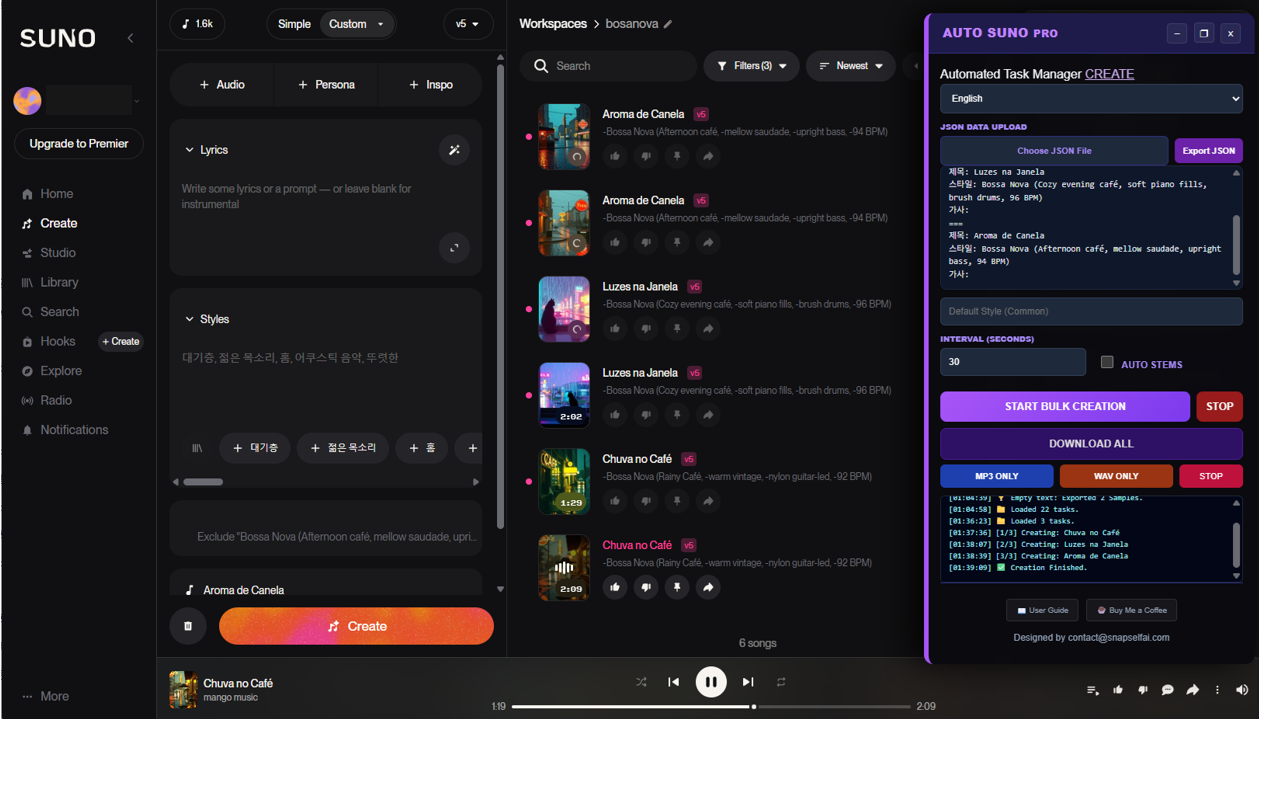Click the magic wand lyrics generator icon
The width and height of the screenshot is (1280, 800).
coord(454,150)
